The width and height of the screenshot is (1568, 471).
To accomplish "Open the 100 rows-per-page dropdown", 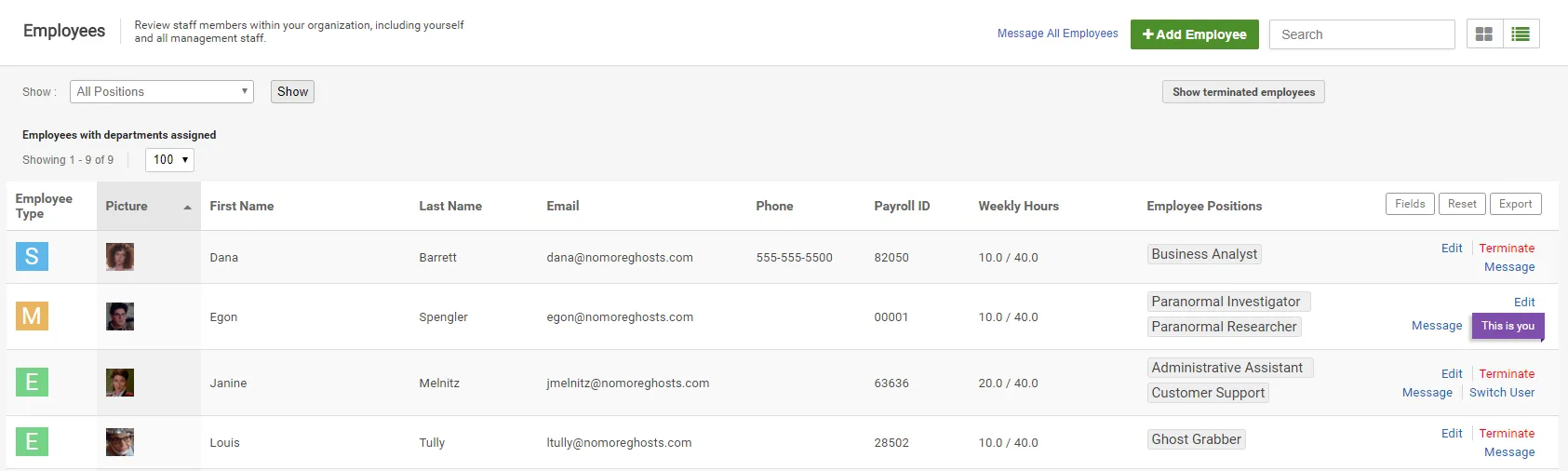I will (x=169, y=160).
